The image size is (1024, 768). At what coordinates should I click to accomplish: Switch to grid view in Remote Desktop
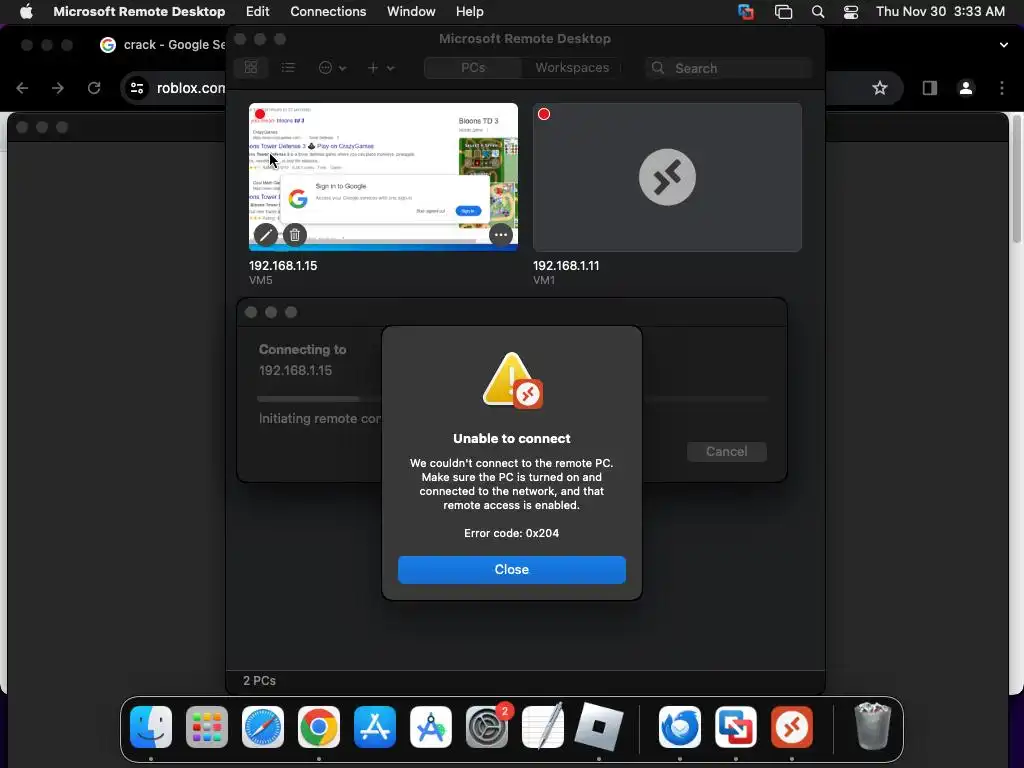[x=251, y=67]
